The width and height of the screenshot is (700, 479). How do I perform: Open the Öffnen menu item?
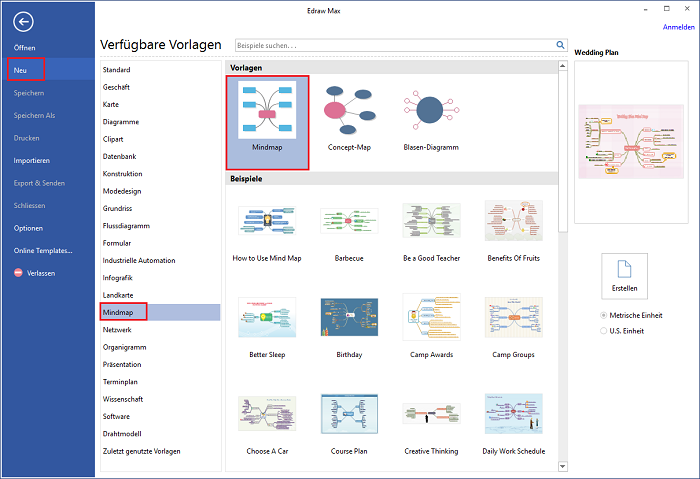click(x=24, y=47)
